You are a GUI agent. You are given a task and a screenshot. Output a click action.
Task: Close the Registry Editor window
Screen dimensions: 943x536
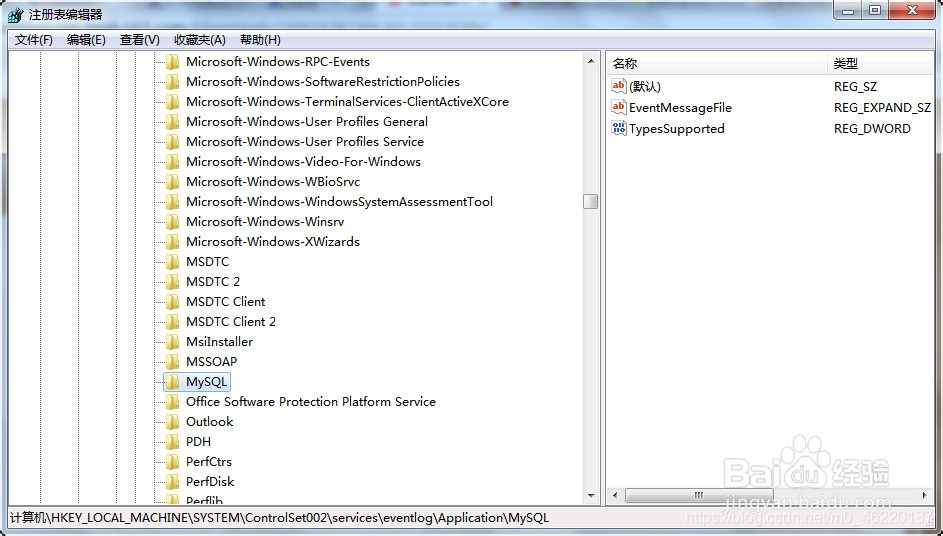tap(912, 10)
